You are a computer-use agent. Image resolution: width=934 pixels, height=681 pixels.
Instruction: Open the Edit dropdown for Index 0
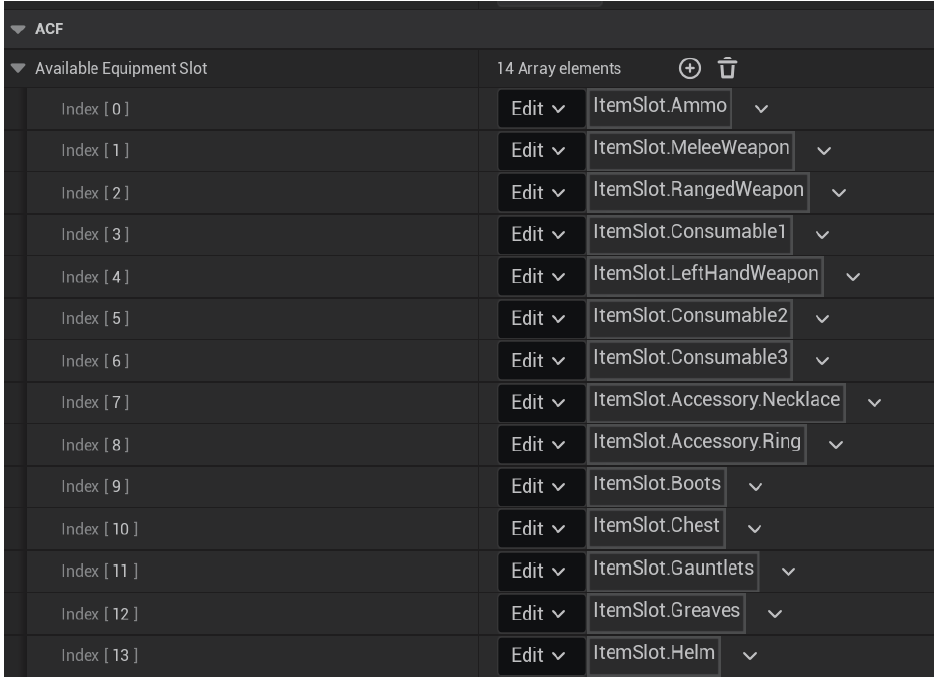(542, 108)
